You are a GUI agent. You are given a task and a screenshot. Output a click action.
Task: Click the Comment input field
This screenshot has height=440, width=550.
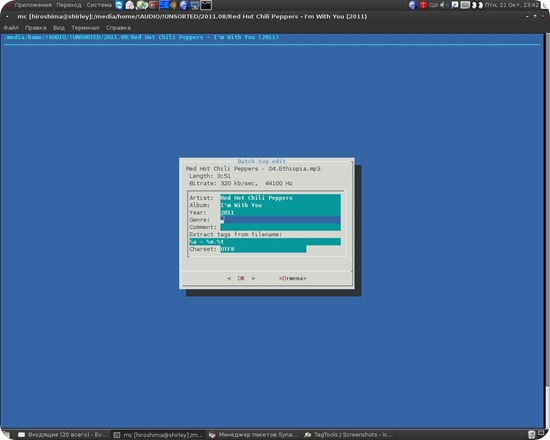pos(280,227)
